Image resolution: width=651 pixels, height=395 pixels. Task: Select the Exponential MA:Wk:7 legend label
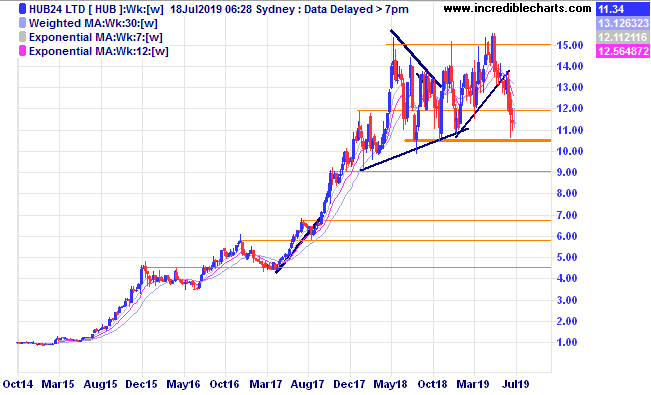[95, 37]
